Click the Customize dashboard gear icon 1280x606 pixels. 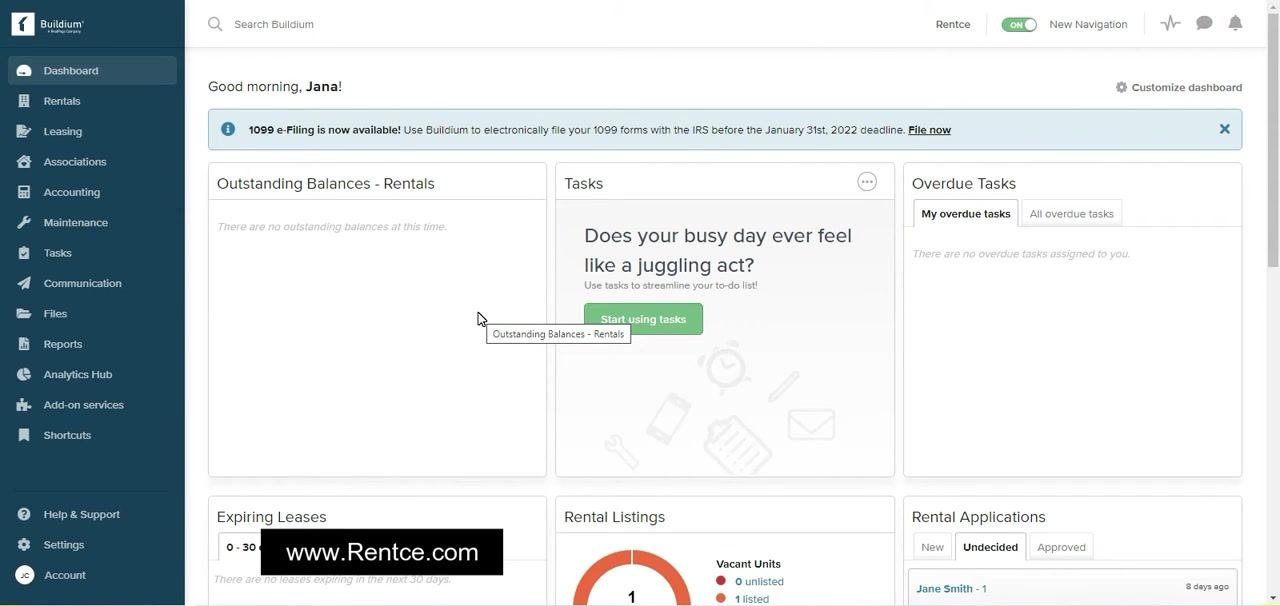(x=1121, y=87)
